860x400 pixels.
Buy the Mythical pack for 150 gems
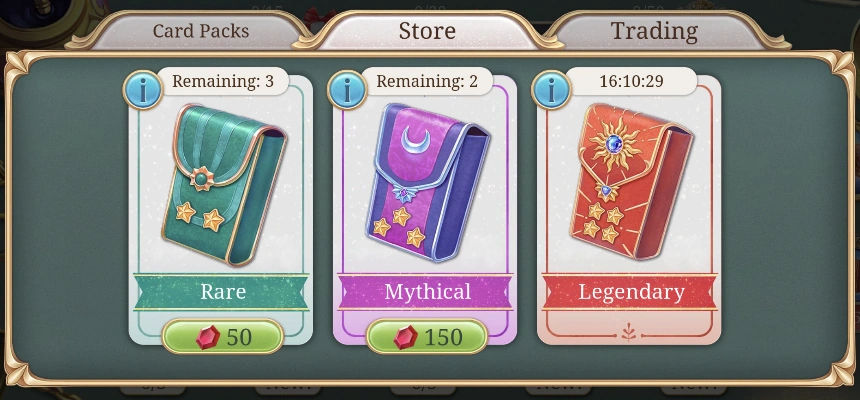(427, 337)
